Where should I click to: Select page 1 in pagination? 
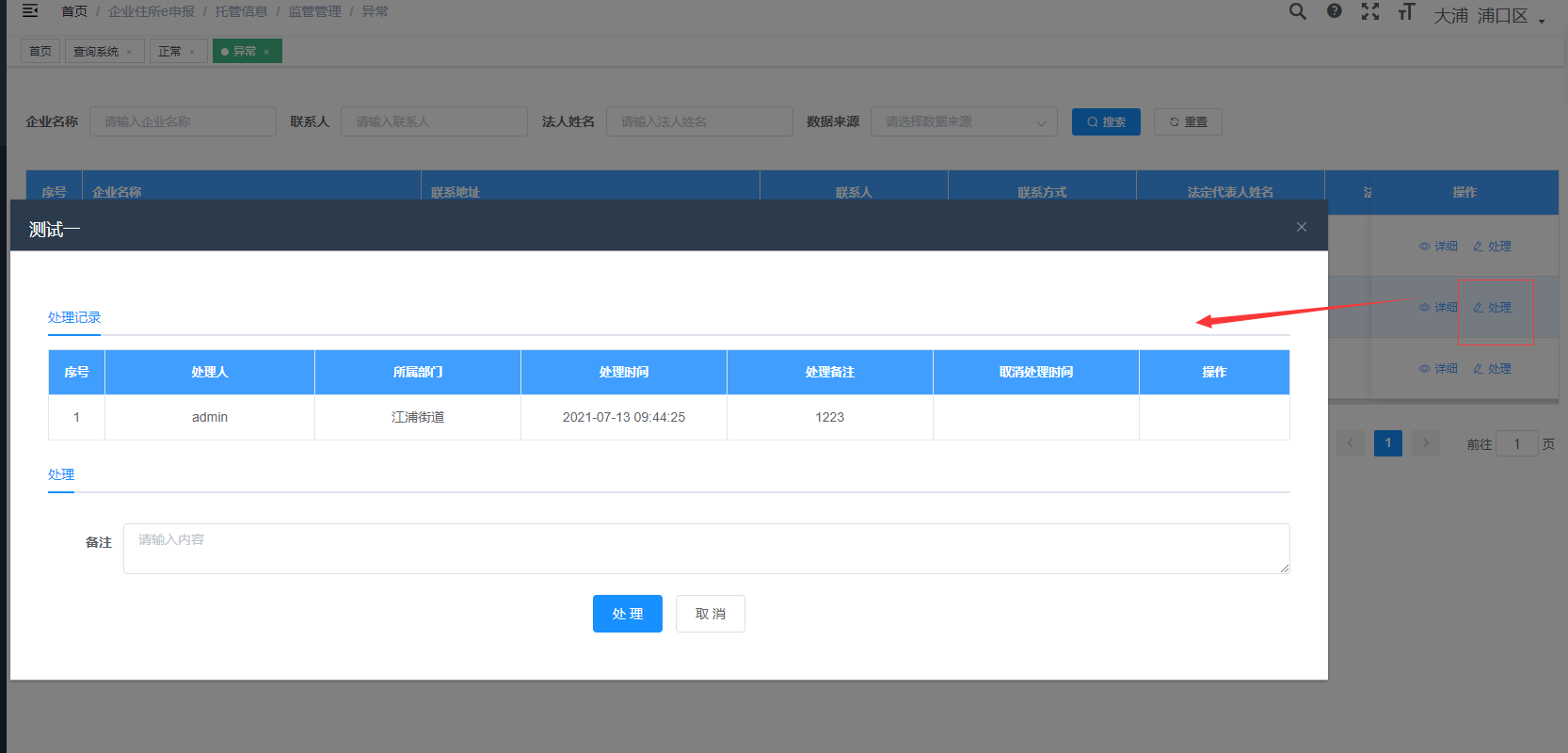tap(1388, 443)
